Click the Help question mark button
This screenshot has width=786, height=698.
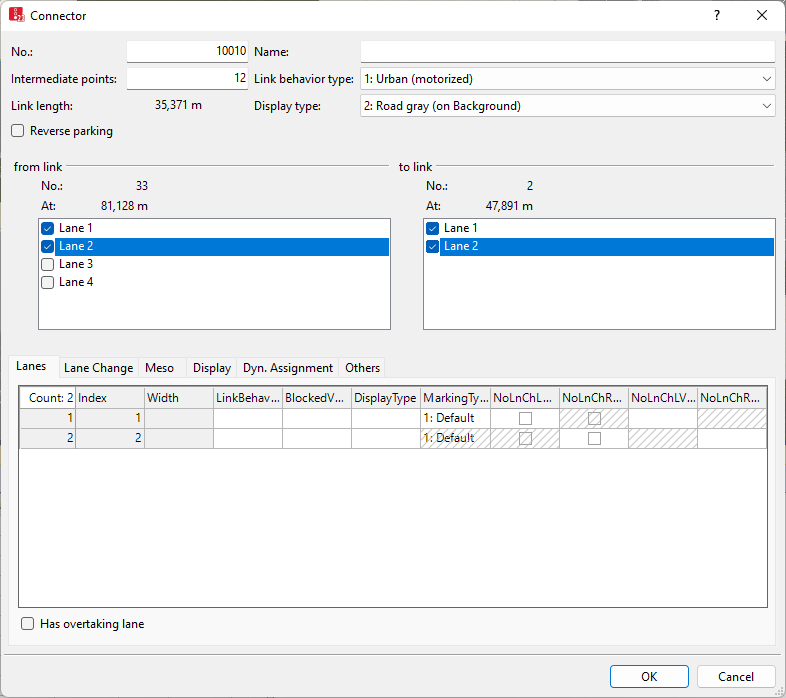716,16
